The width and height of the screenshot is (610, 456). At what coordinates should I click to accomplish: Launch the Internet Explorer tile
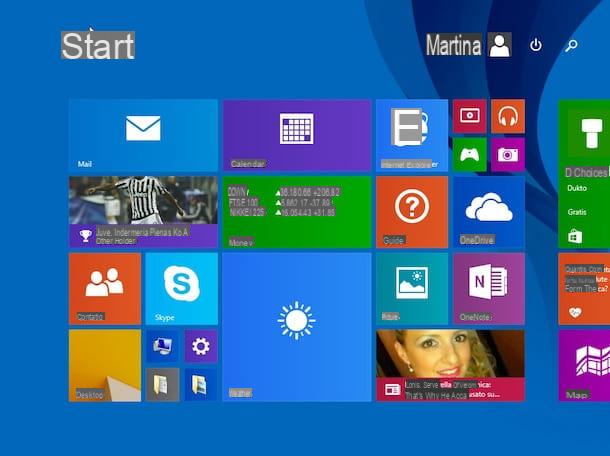[412, 135]
